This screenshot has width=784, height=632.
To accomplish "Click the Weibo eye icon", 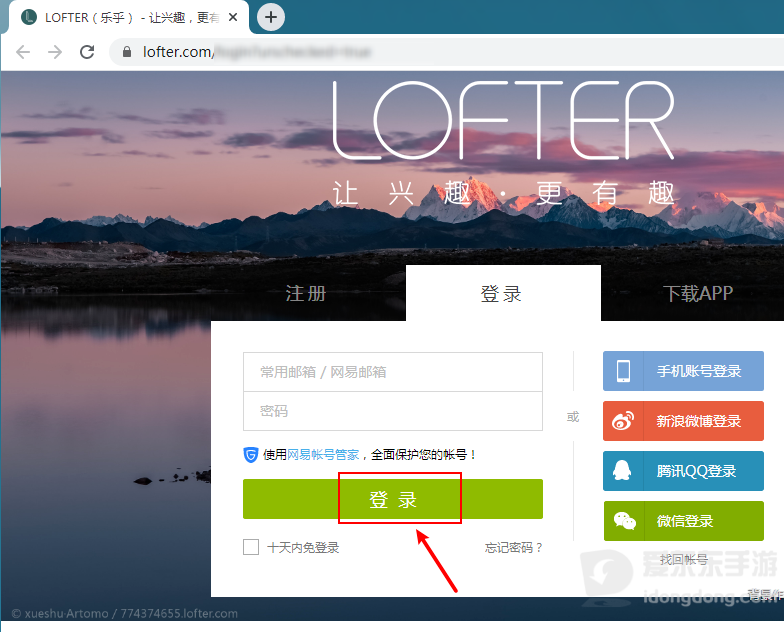I will pos(623,421).
